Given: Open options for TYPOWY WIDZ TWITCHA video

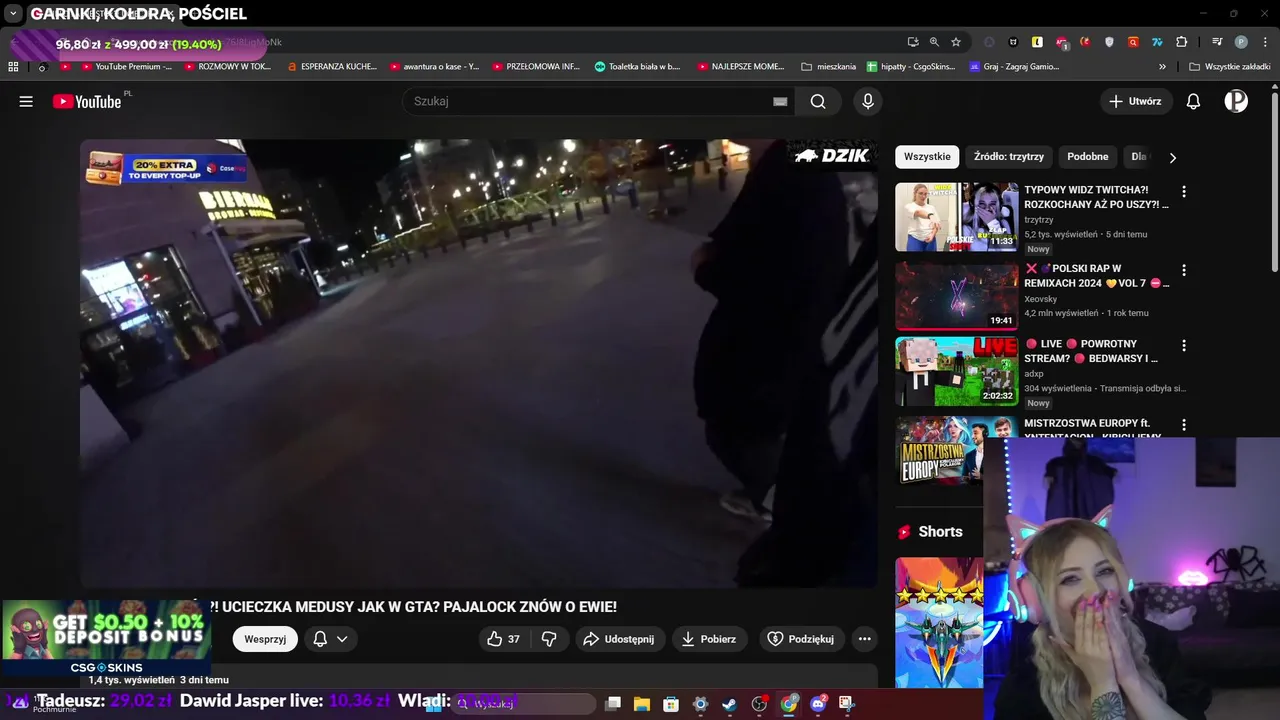Looking at the screenshot, I should [x=1184, y=191].
